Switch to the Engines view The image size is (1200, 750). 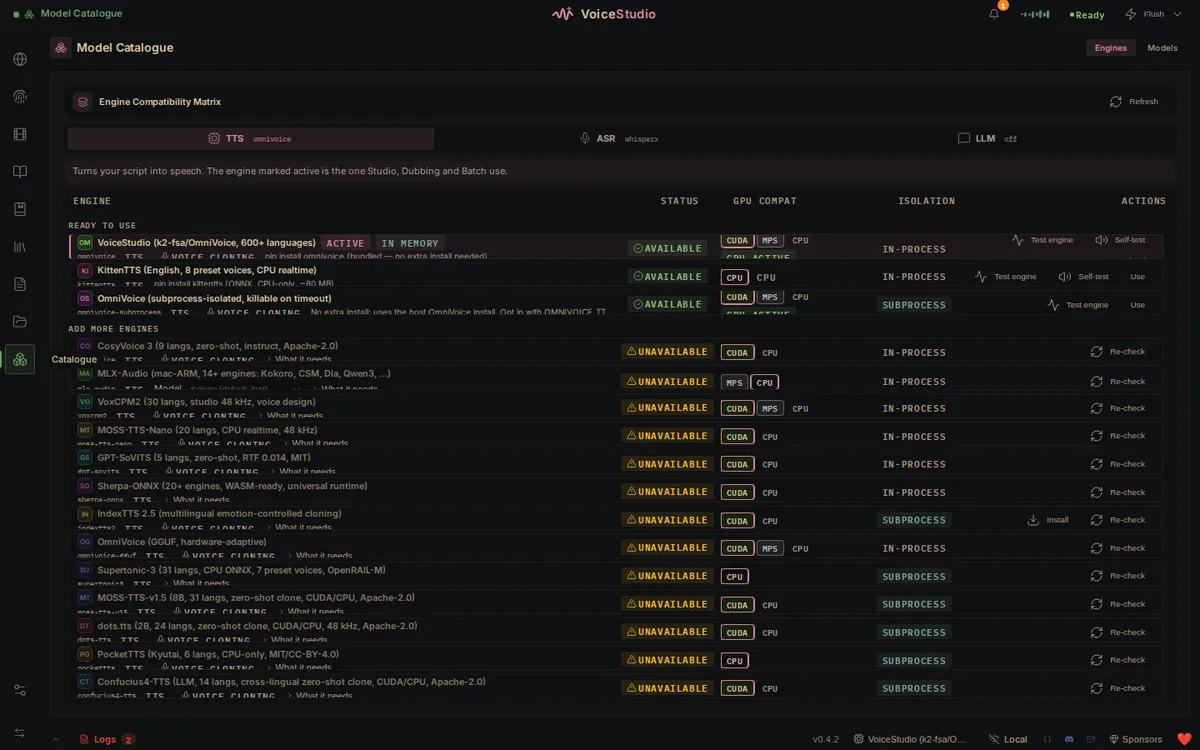[1110, 48]
